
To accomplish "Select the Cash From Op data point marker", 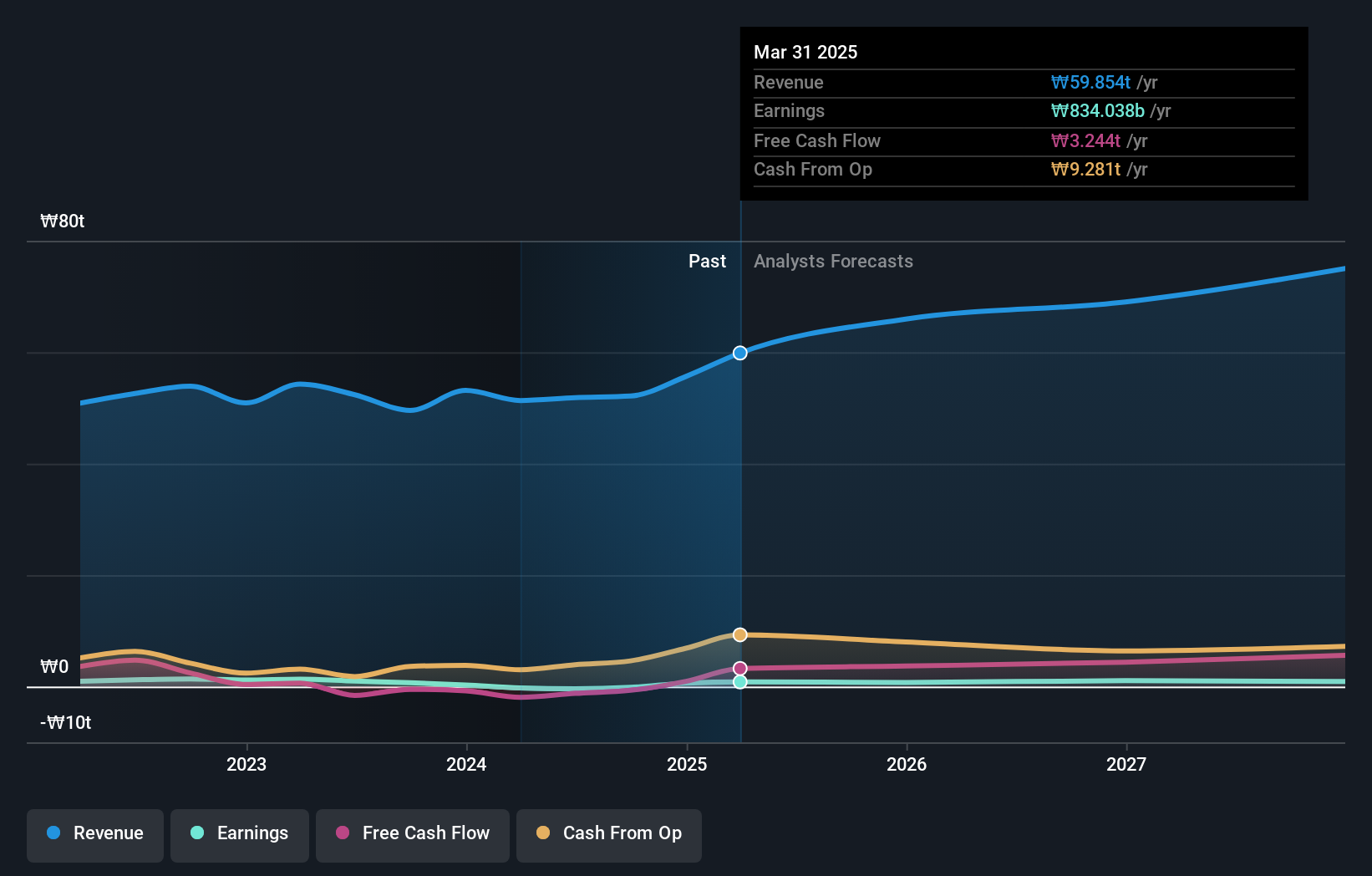I will (739, 634).
